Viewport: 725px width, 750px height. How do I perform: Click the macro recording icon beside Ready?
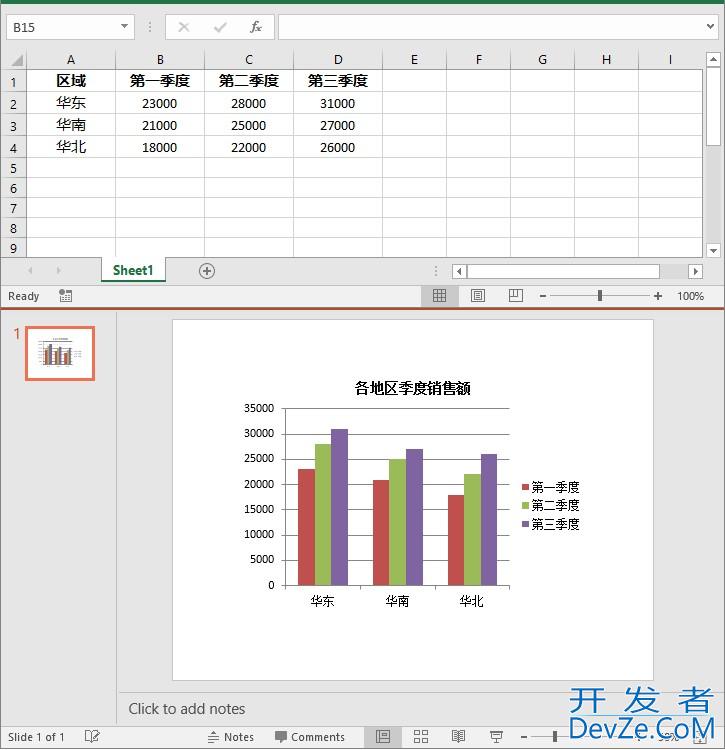pos(66,296)
